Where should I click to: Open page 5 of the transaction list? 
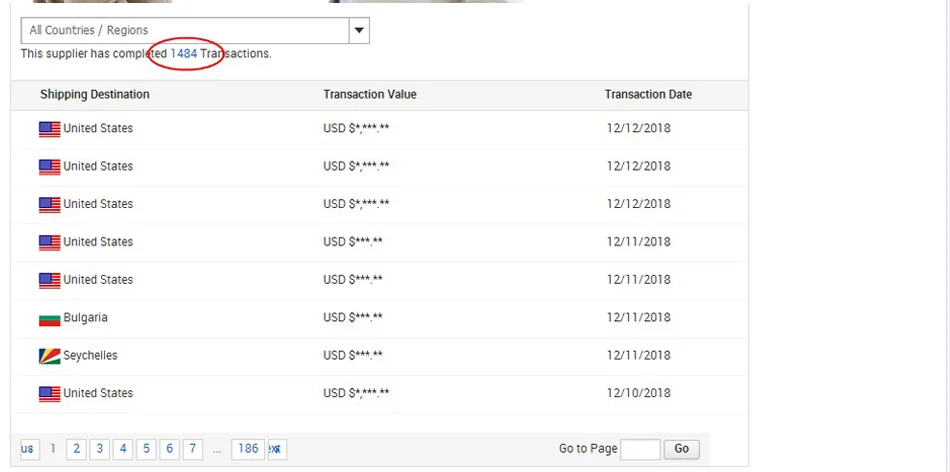tap(146, 449)
